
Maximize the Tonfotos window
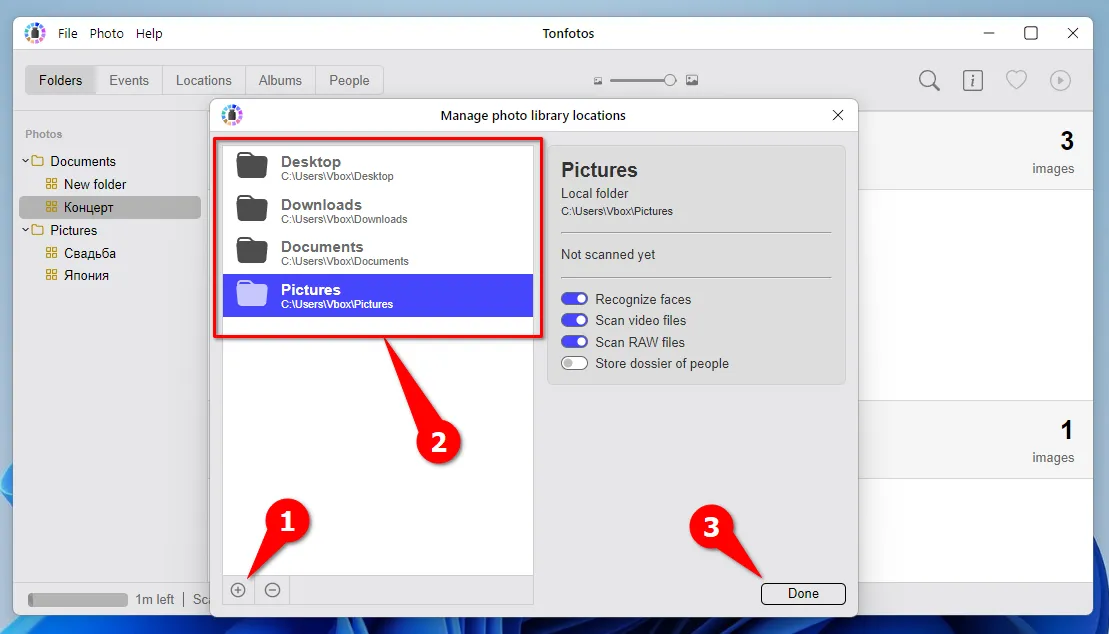pos(1031,33)
